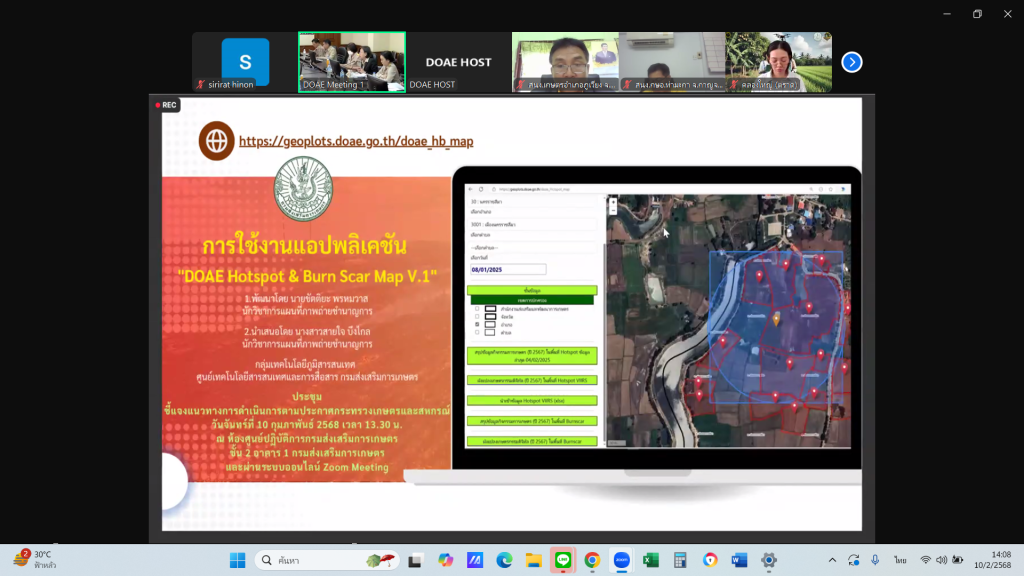The width and height of the screenshot is (1024, 576).
Task: Click the map zoom-out minus button
Action: tap(613, 210)
